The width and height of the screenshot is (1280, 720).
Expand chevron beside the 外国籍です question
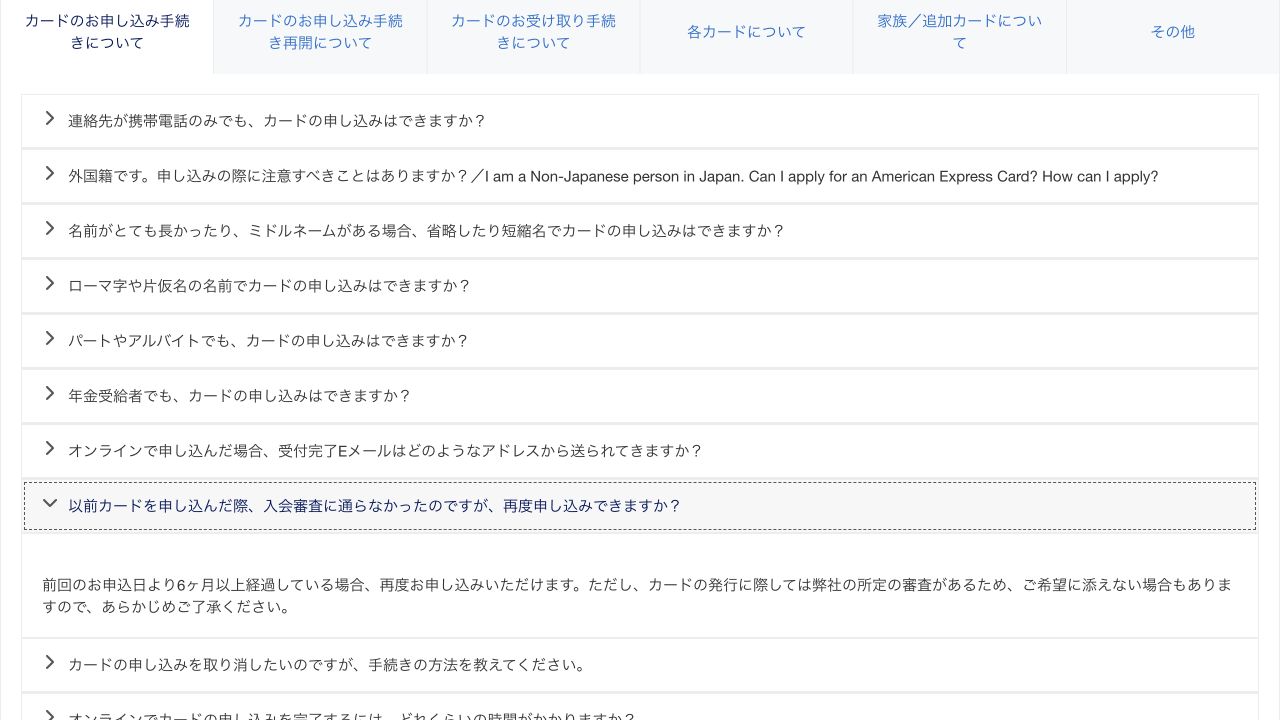[x=49, y=174]
